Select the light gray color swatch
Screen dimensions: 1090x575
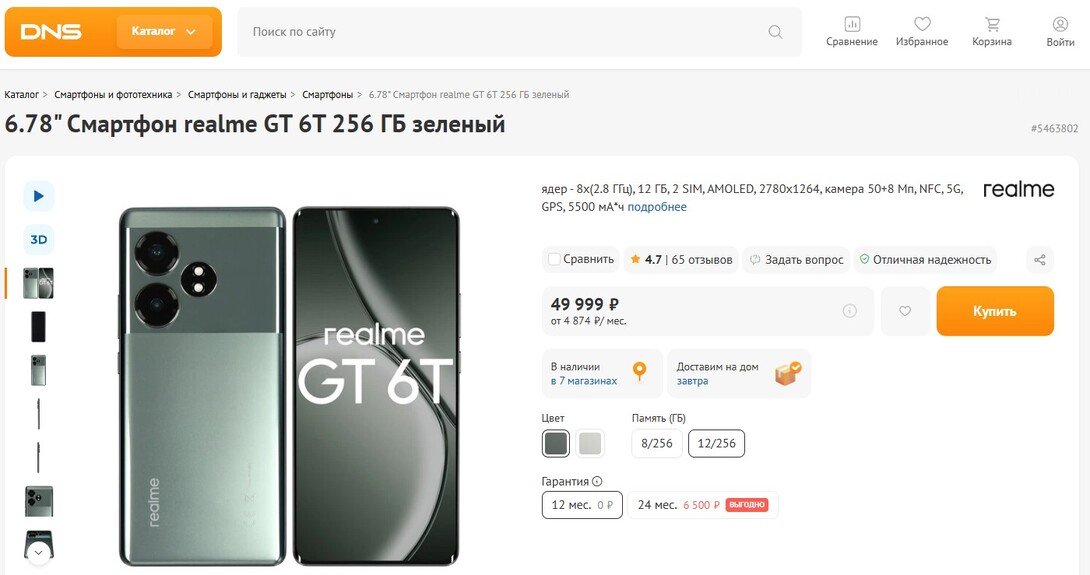click(590, 444)
